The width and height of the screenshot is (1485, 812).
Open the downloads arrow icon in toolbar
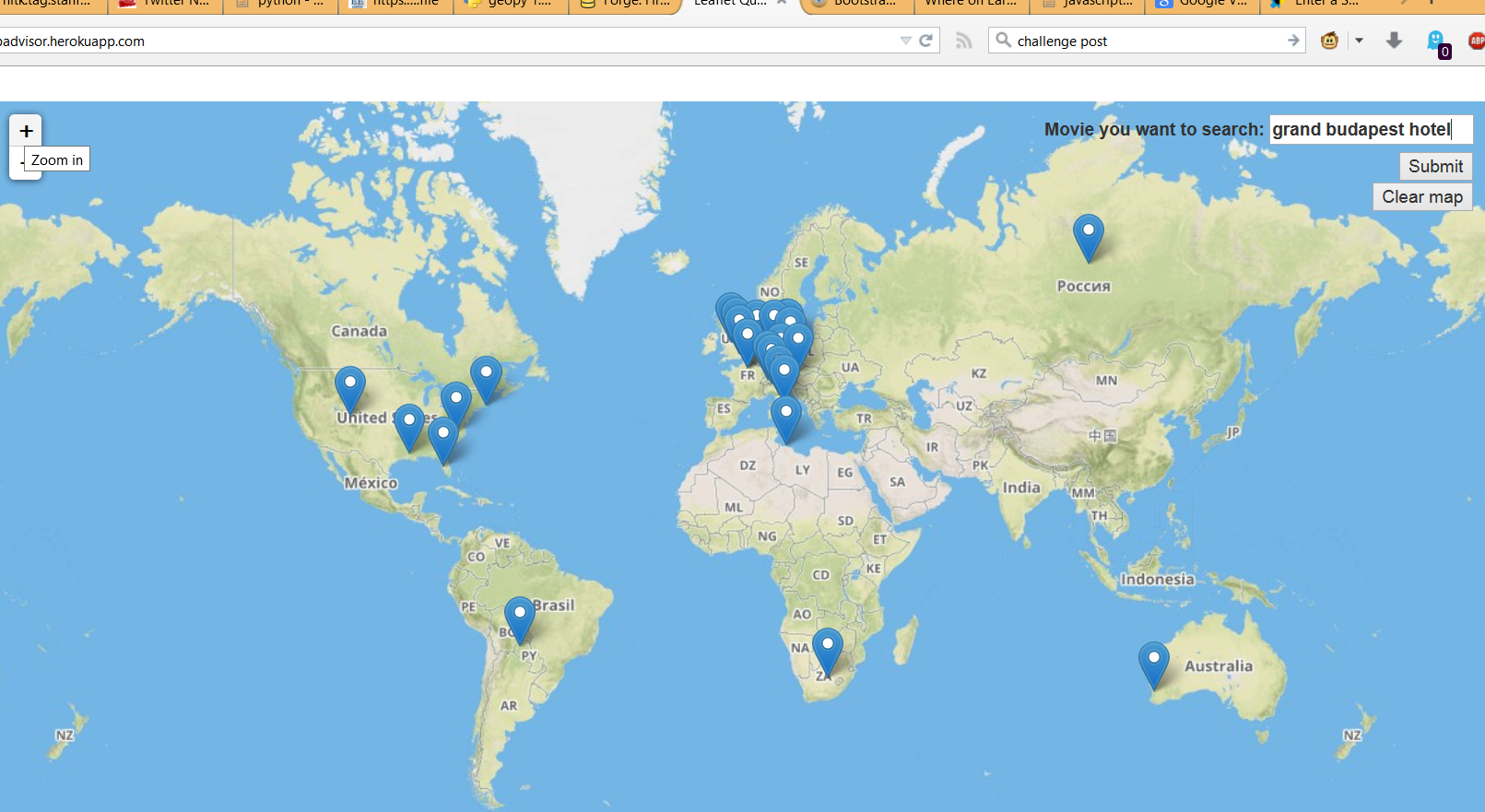(1394, 41)
